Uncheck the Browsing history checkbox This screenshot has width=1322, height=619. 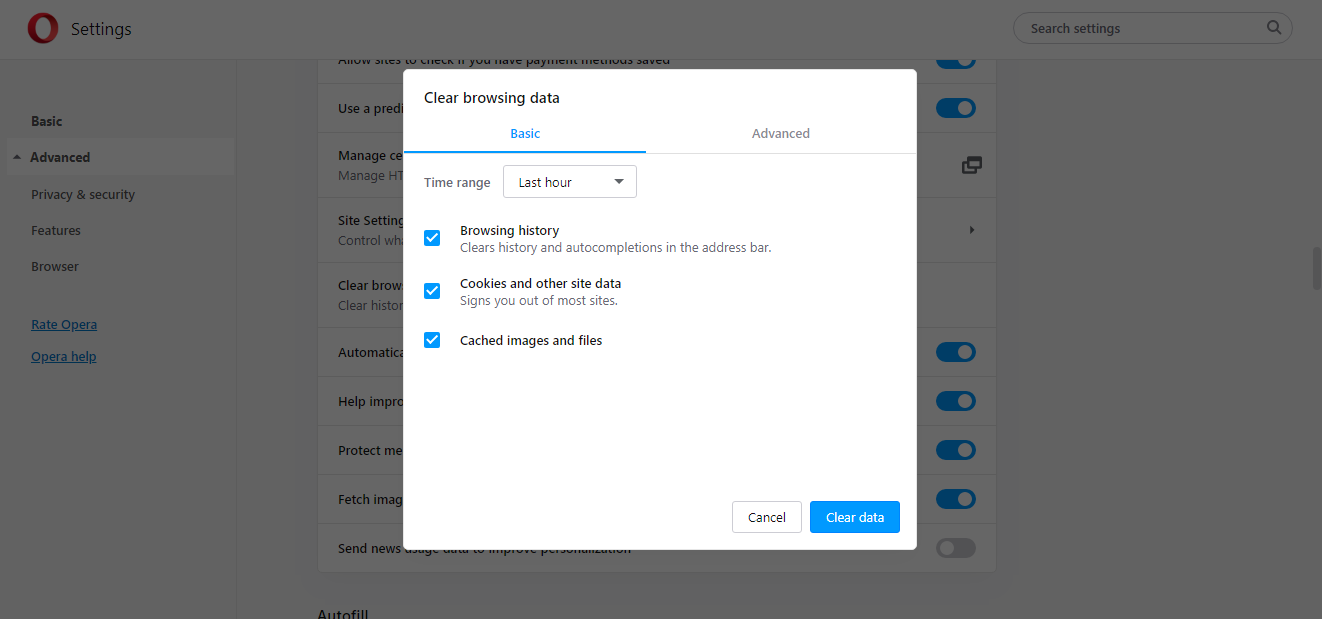pyautogui.click(x=432, y=238)
